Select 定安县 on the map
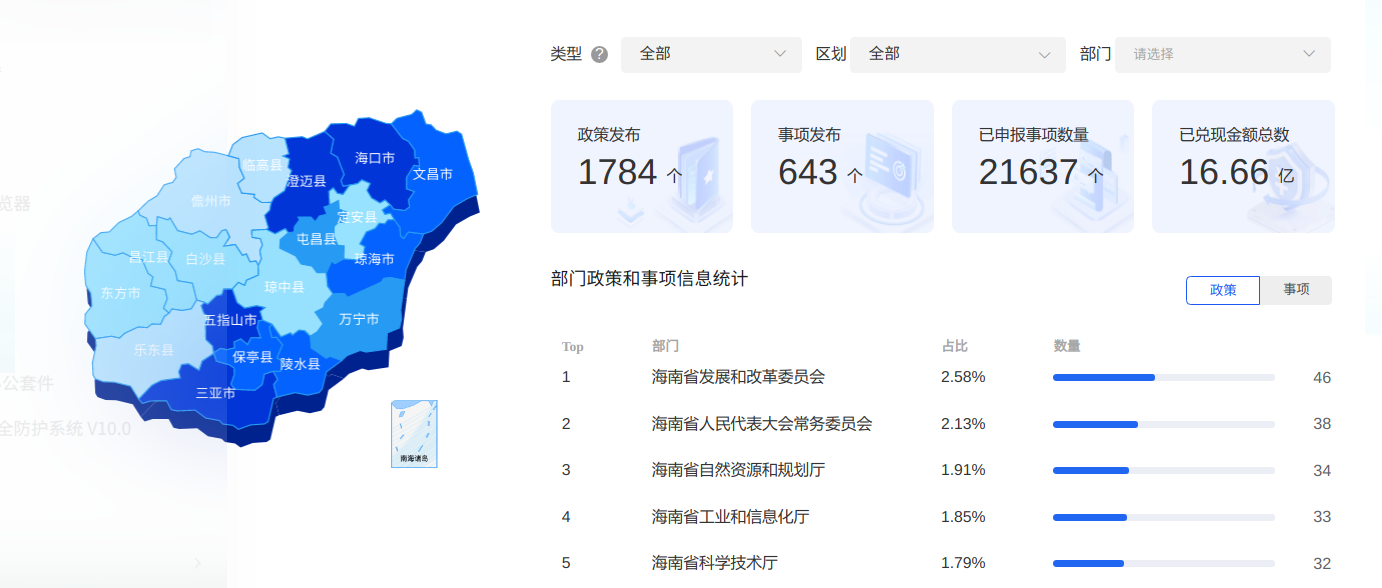 point(357,217)
